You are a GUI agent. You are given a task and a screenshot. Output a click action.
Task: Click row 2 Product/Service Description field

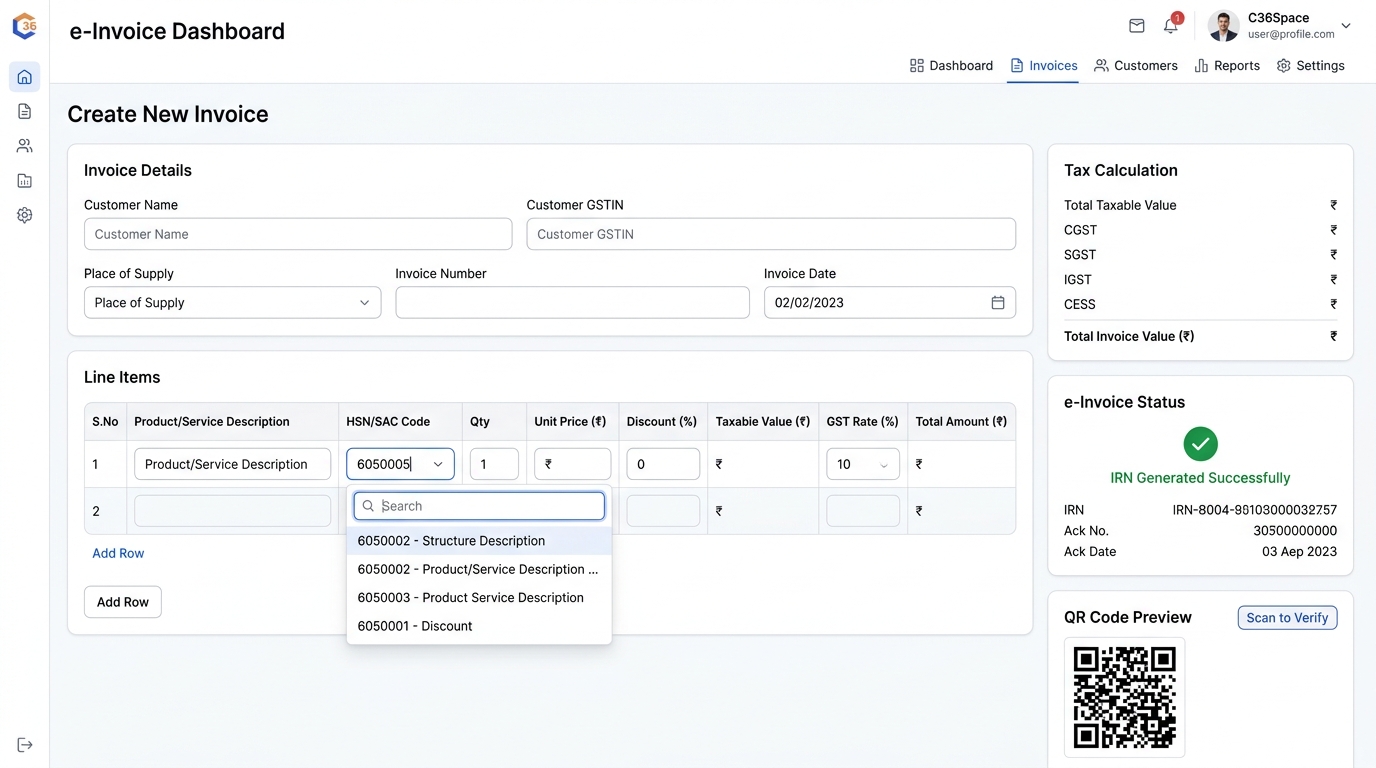tap(232, 511)
